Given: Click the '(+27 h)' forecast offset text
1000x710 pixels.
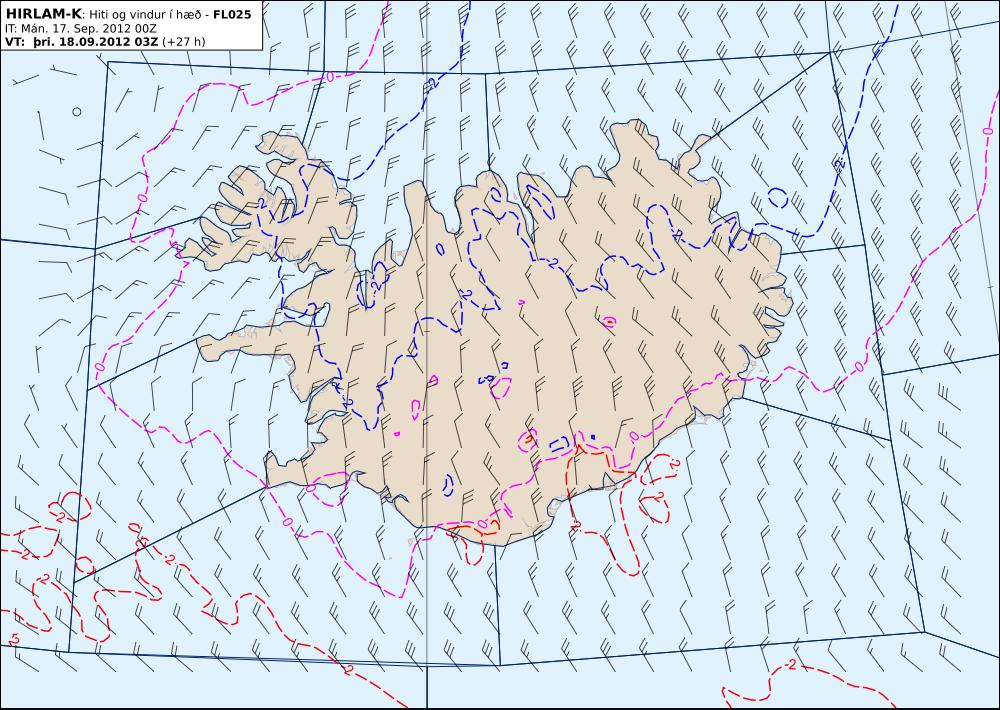Looking at the screenshot, I should point(184,42).
